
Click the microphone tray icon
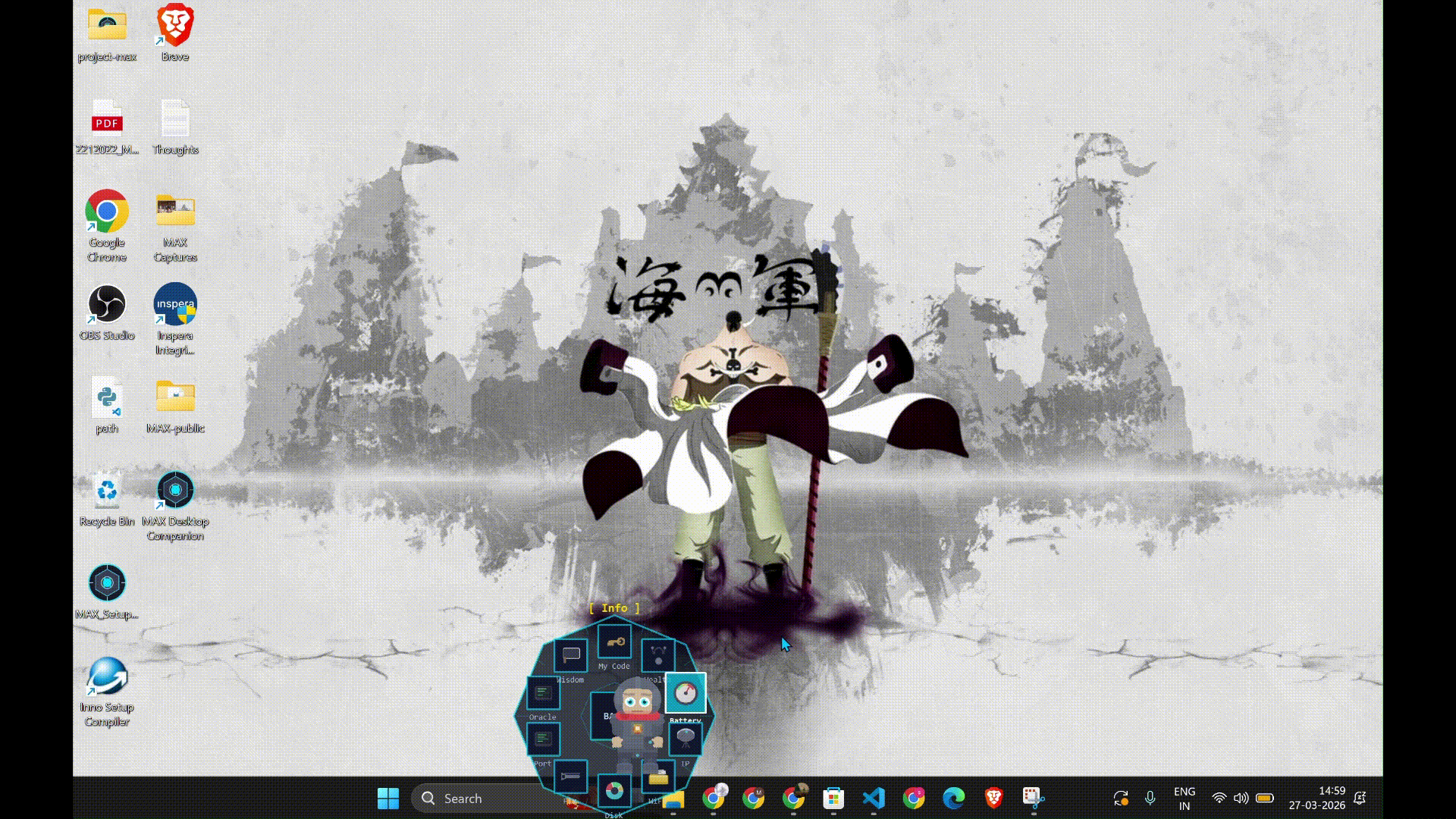1150,798
